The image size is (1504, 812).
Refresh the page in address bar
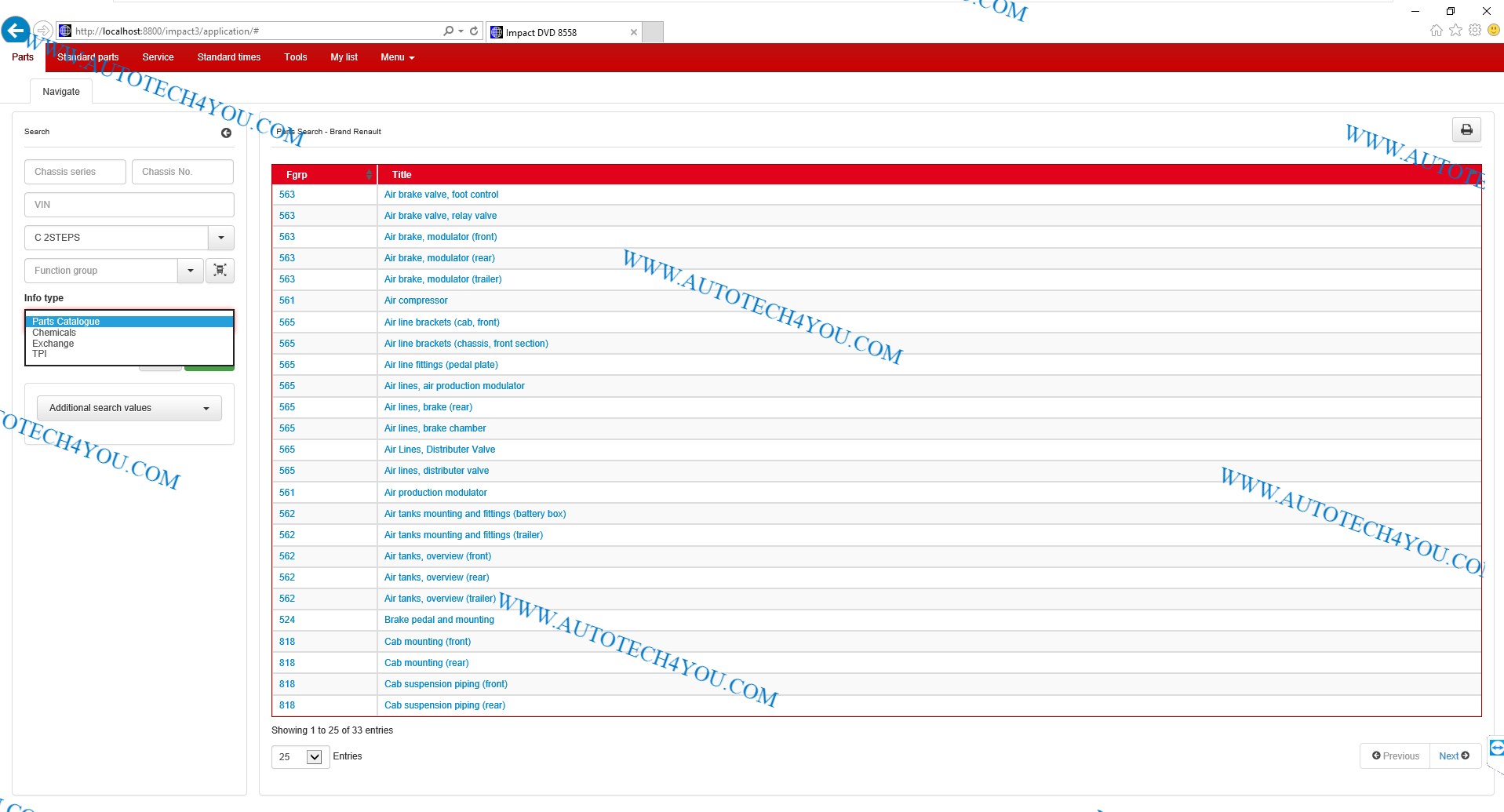point(474,31)
